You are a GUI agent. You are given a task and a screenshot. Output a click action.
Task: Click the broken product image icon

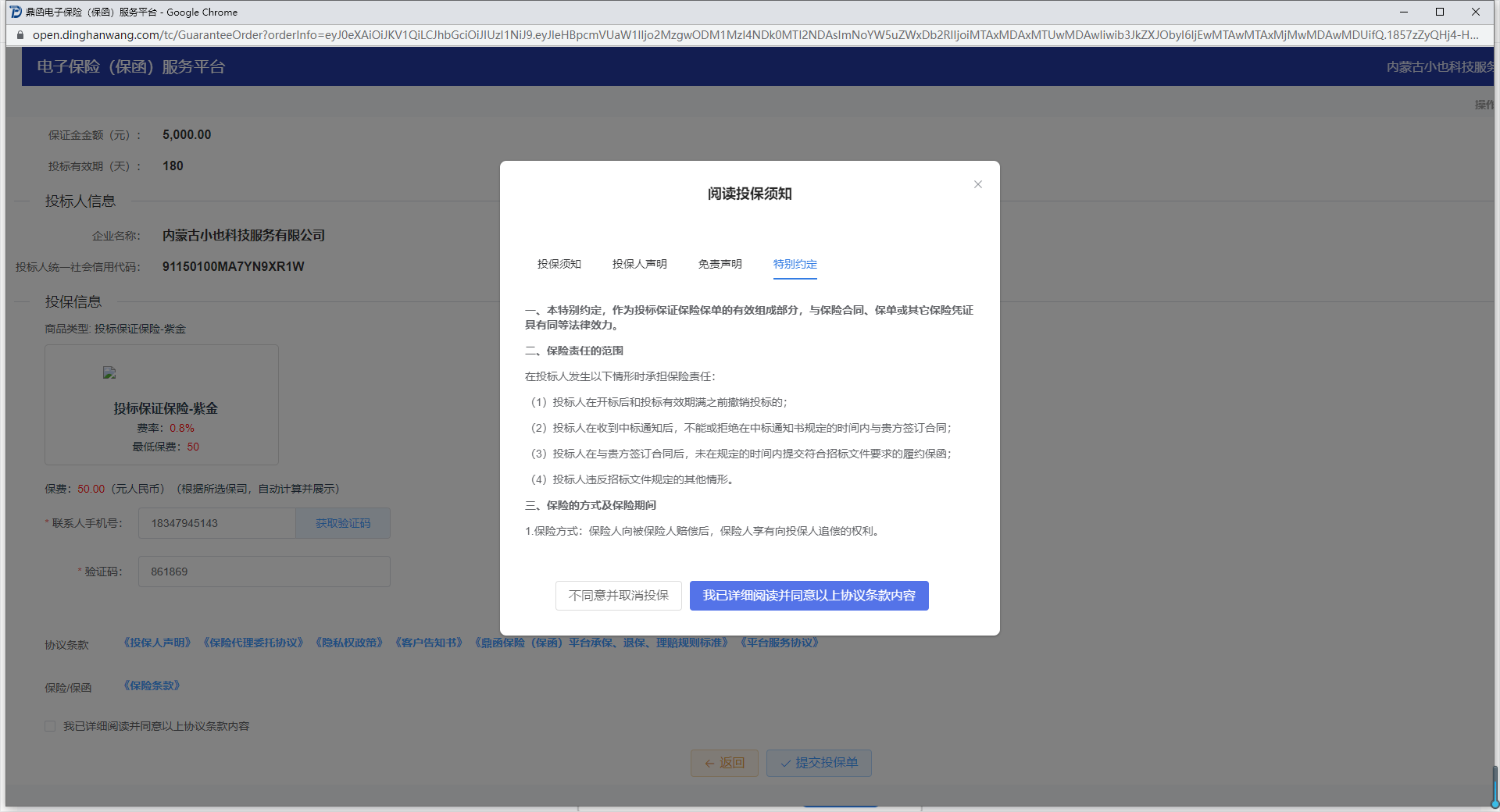tap(109, 373)
